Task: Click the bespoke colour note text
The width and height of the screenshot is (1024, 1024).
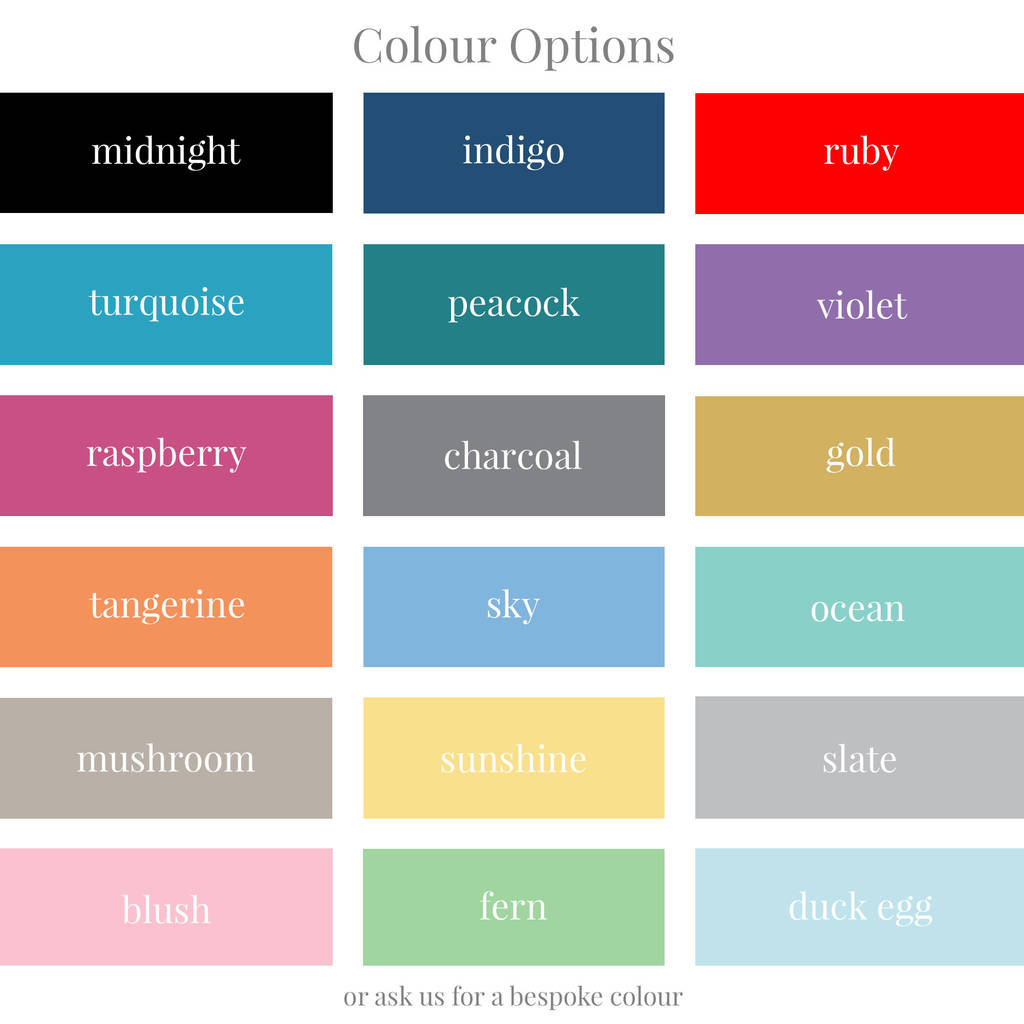Action: coord(513,997)
